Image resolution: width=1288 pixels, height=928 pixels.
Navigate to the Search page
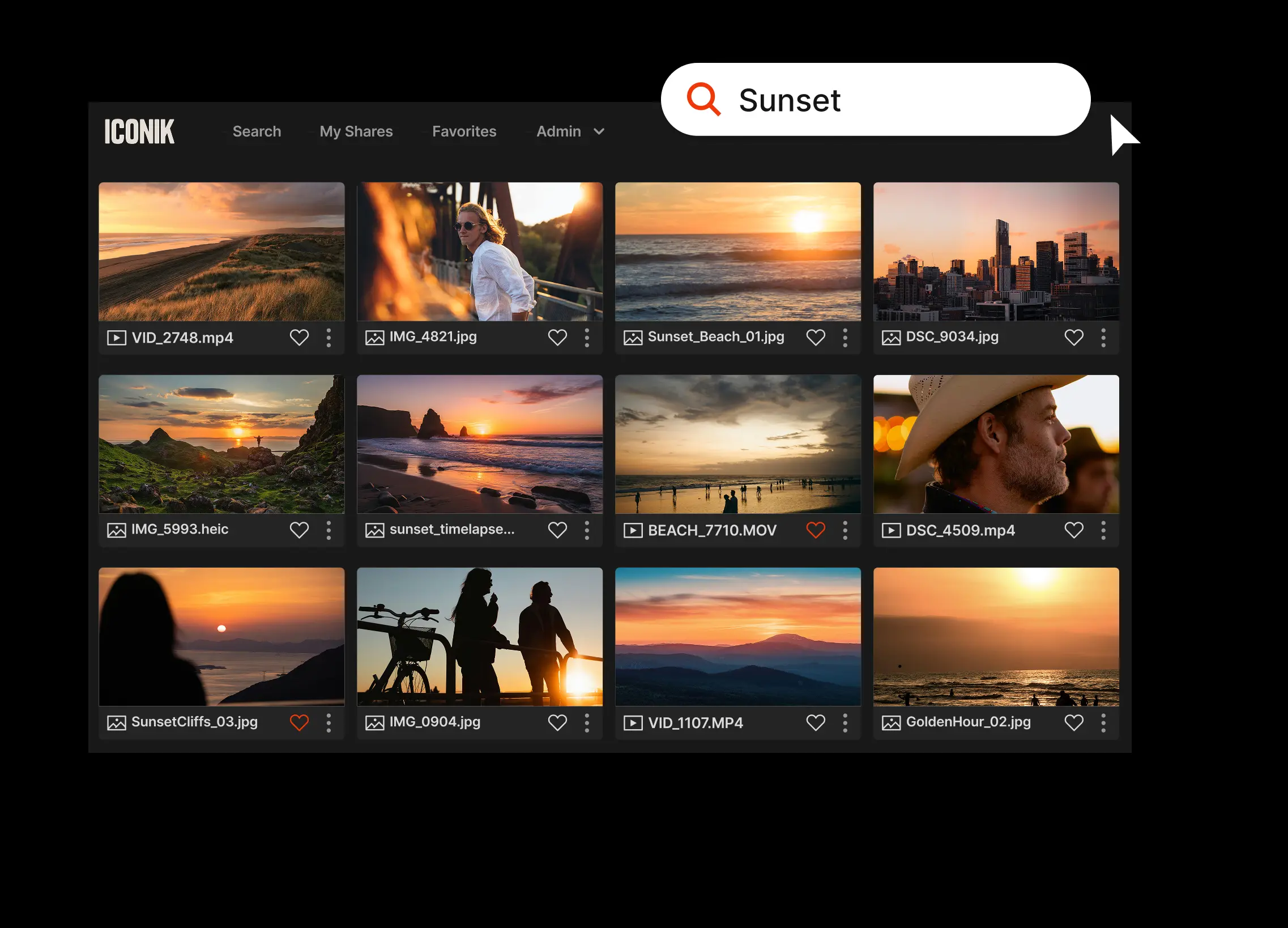coord(257,131)
